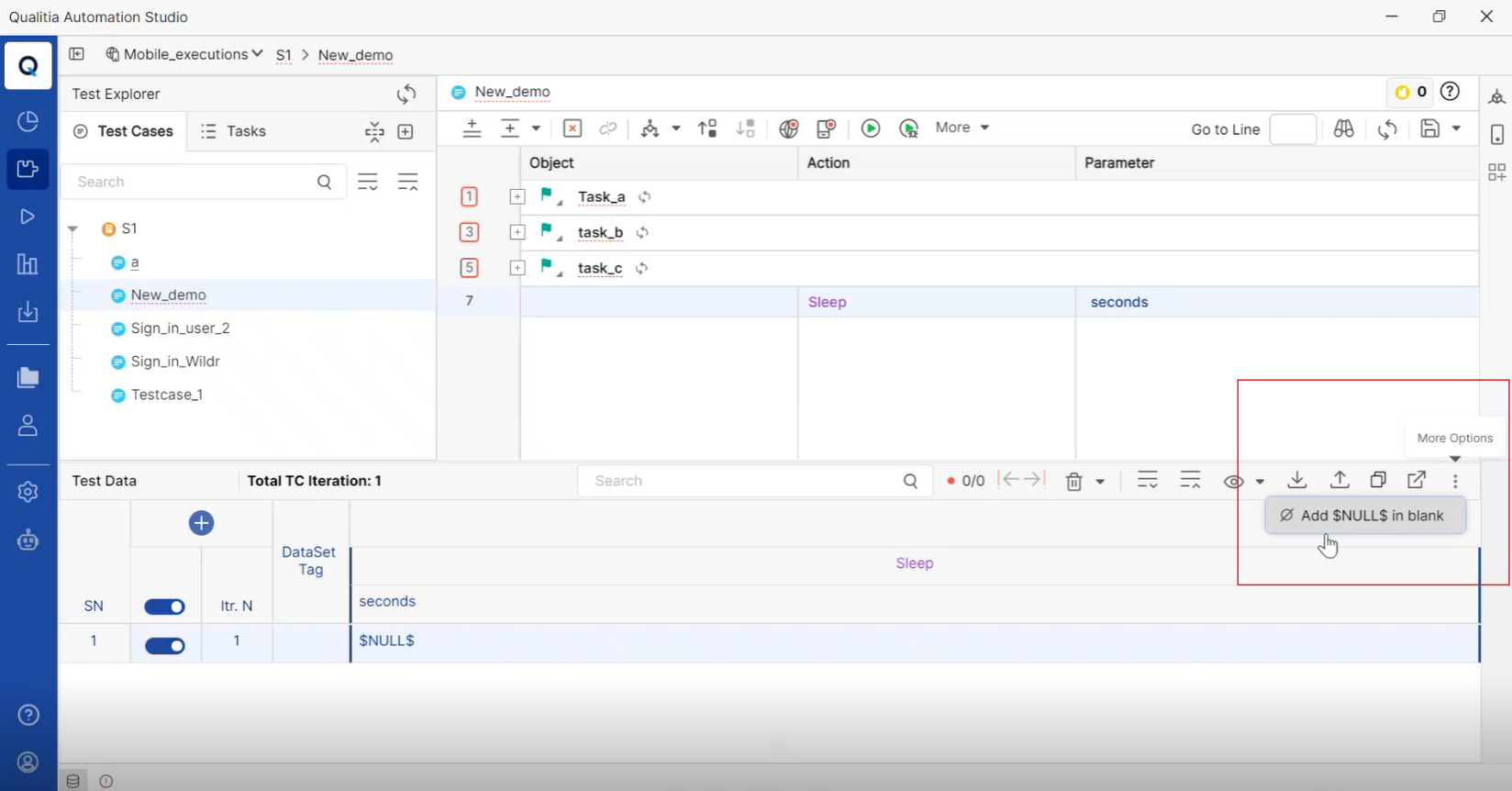This screenshot has width=1512, height=791.
Task: Switch to the Tasks tab
Action: click(x=234, y=131)
